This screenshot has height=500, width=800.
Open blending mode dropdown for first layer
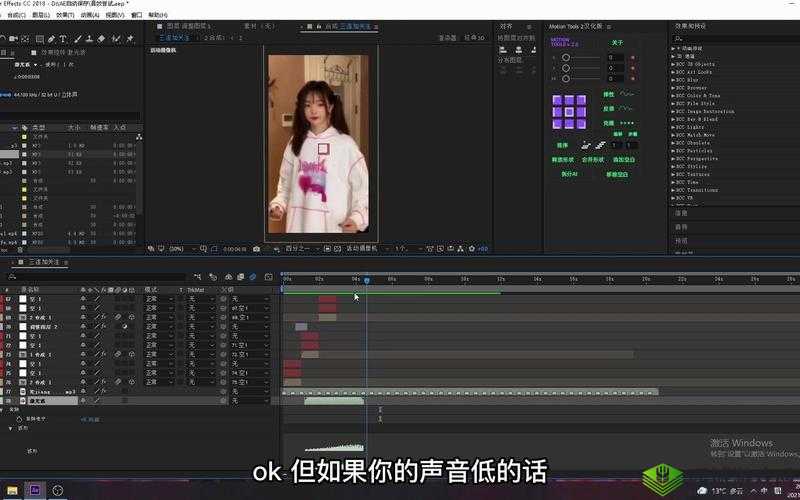click(x=155, y=299)
